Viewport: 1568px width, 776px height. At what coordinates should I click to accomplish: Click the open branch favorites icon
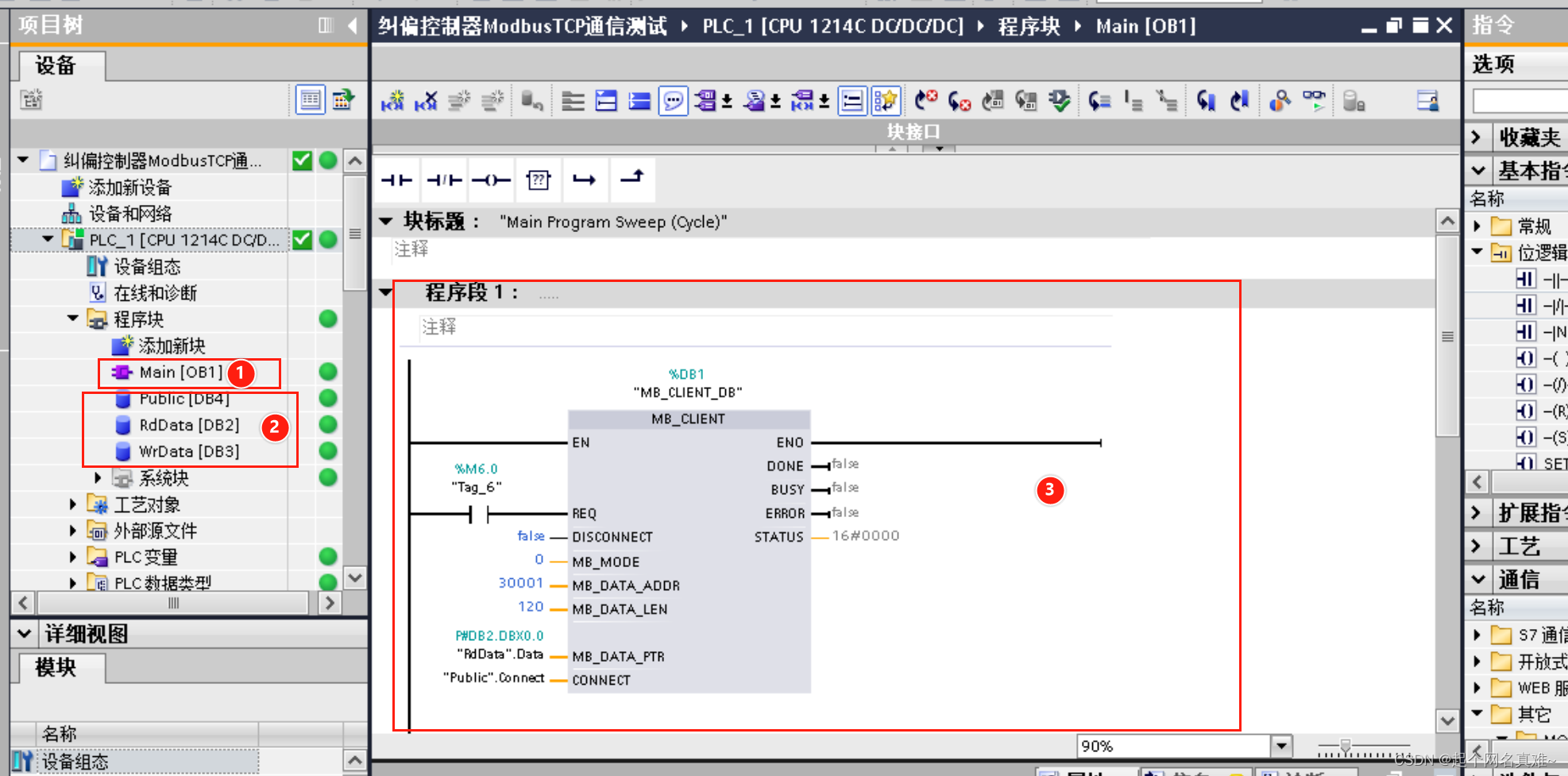pos(585,180)
